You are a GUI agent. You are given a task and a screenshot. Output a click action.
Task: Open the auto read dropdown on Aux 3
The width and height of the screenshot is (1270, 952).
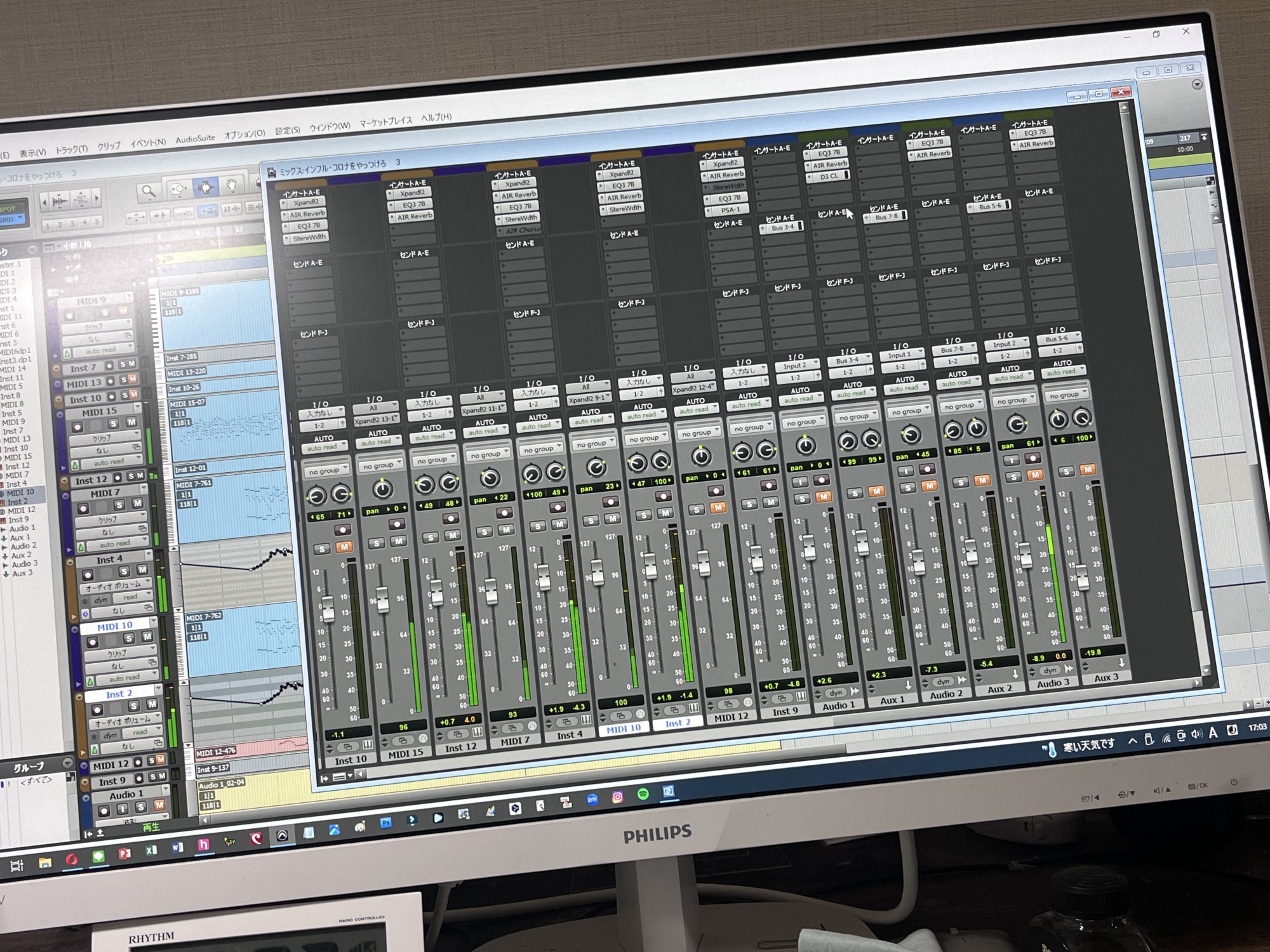tap(1063, 372)
